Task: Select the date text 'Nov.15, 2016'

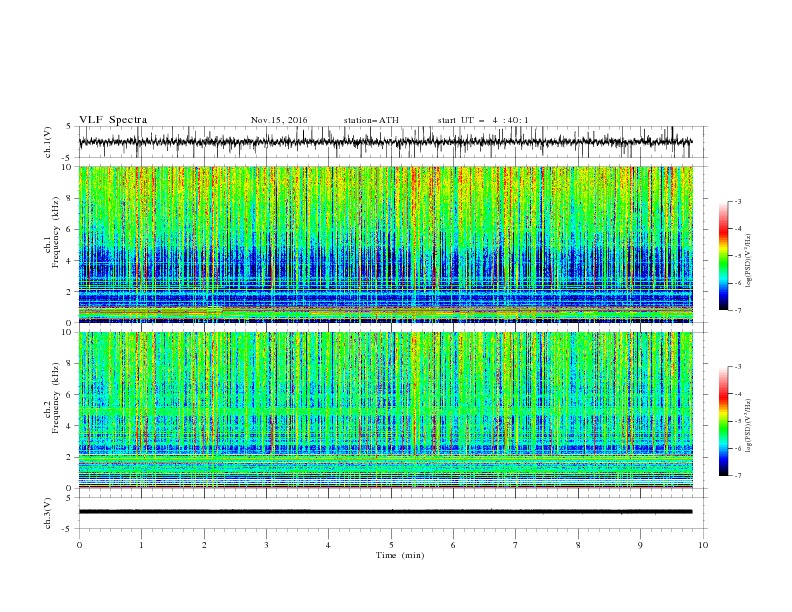Action: (279, 120)
